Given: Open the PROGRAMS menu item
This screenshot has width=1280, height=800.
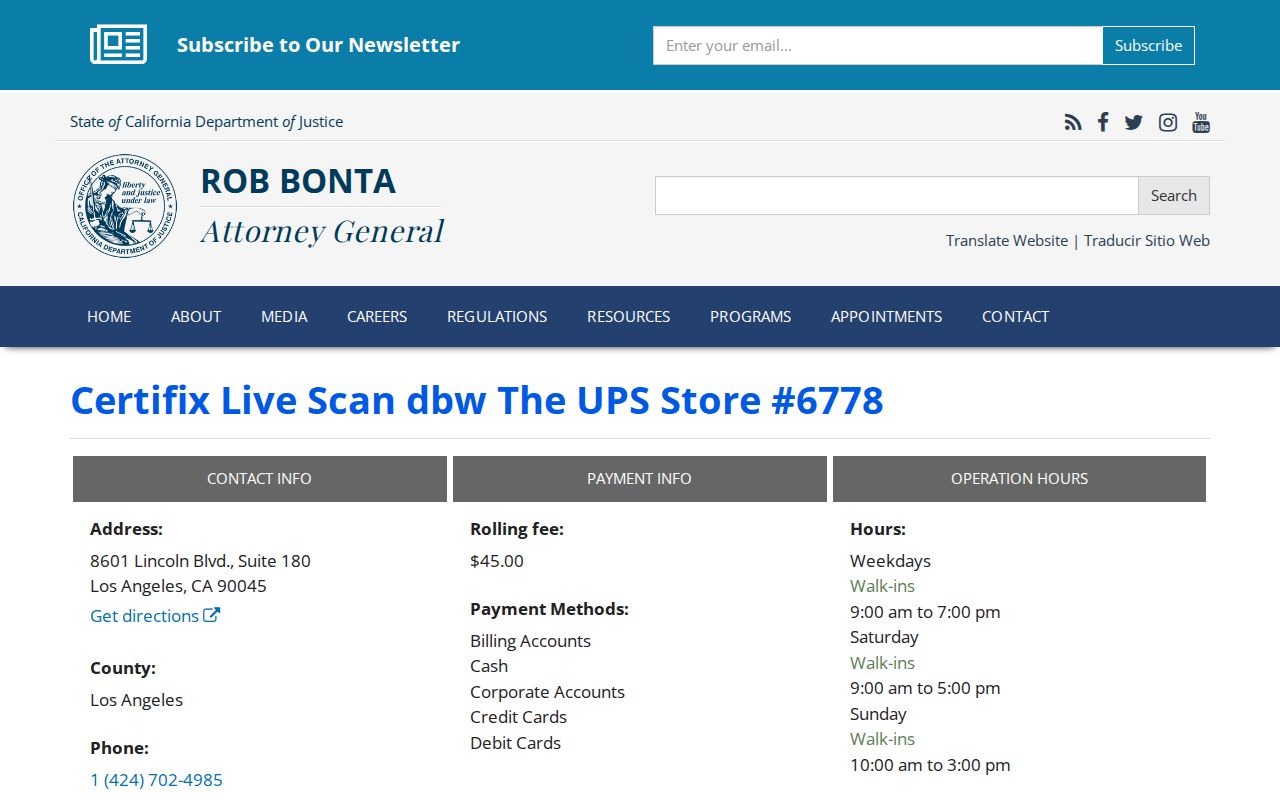Looking at the screenshot, I should pyautogui.click(x=750, y=316).
